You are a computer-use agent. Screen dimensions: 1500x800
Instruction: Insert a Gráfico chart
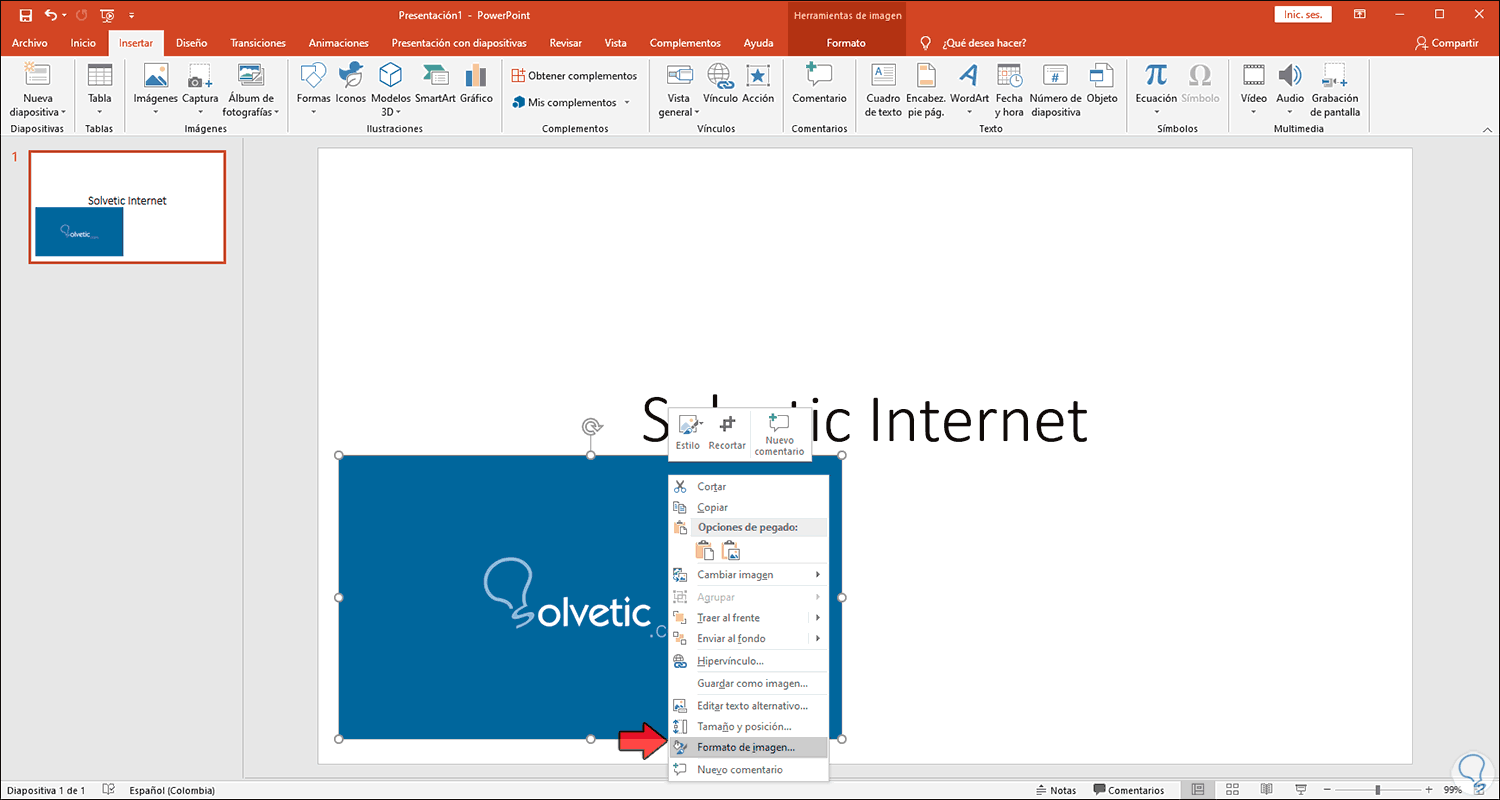(x=476, y=84)
